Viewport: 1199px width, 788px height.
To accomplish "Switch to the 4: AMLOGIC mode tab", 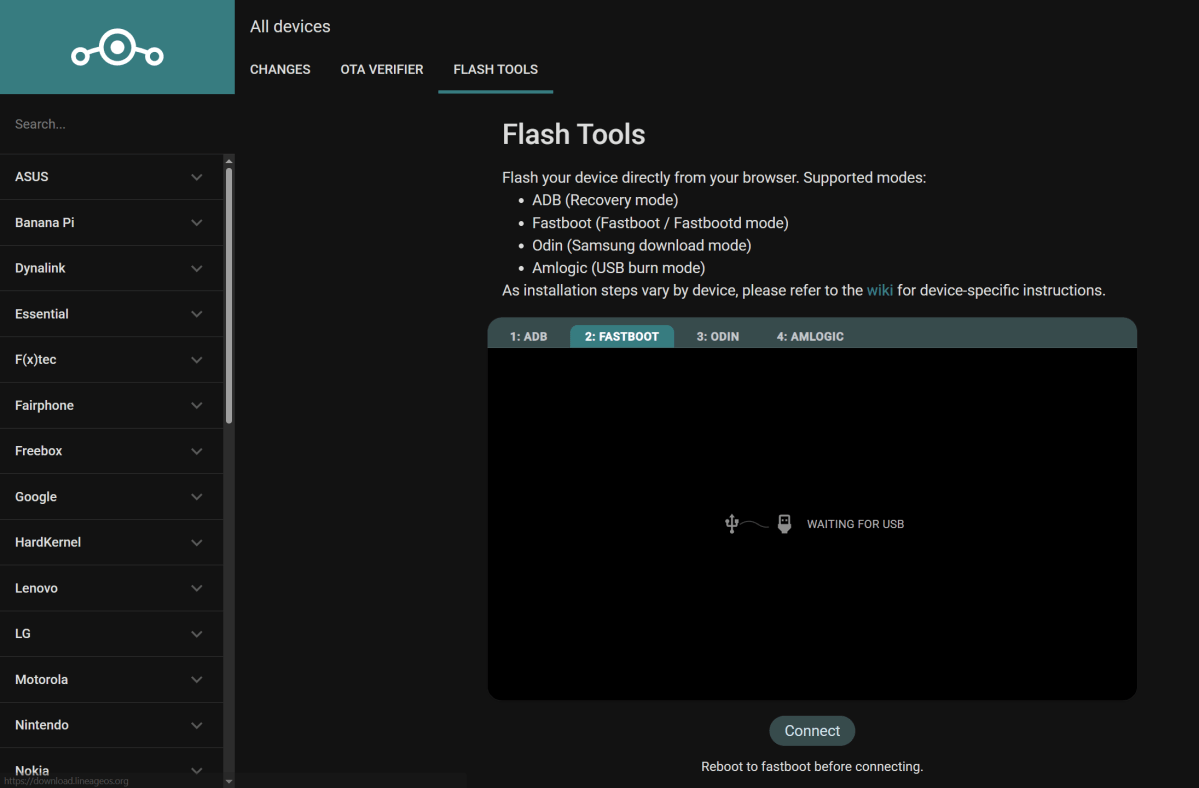I will (x=810, y=336).
